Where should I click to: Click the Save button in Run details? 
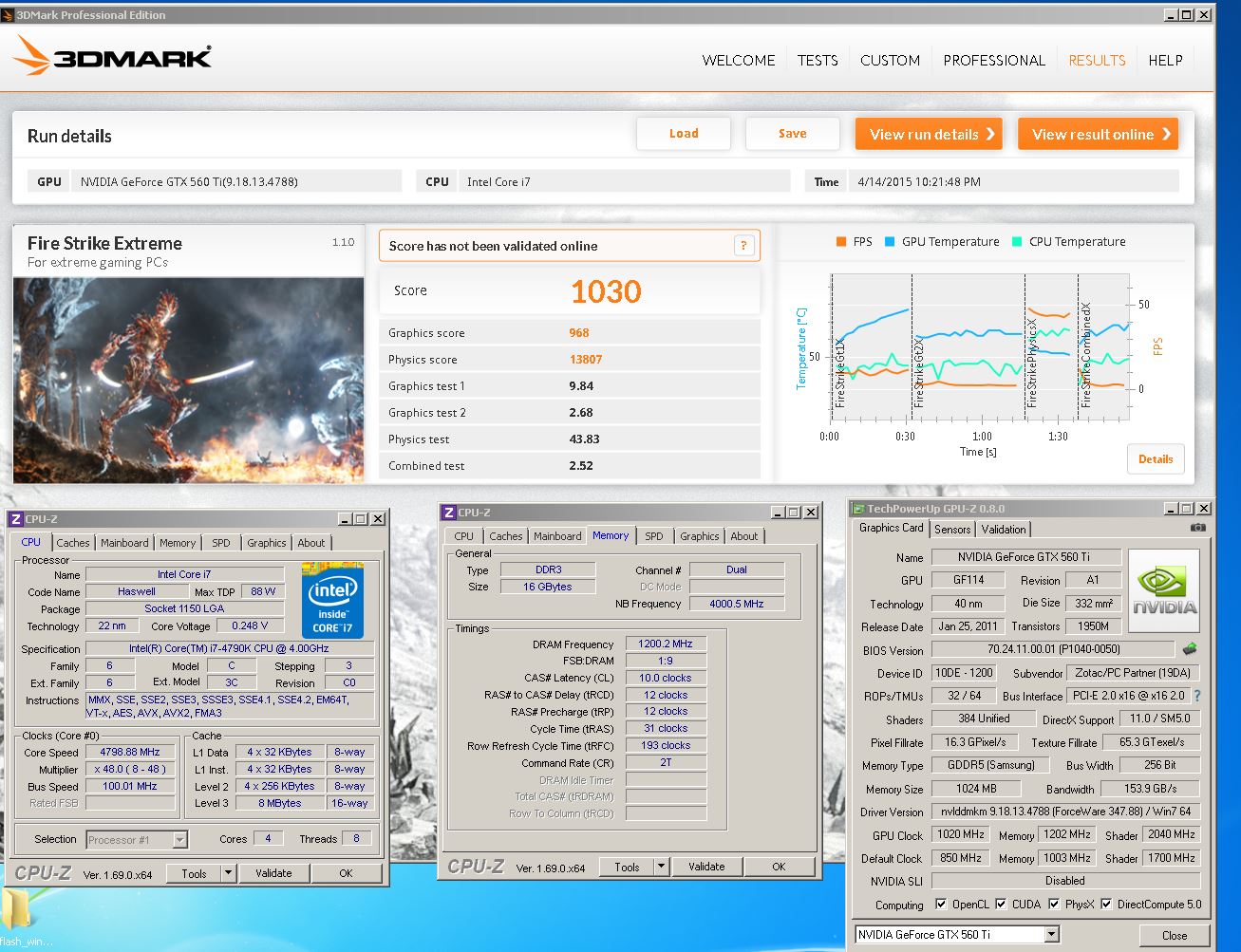(793, 134)
